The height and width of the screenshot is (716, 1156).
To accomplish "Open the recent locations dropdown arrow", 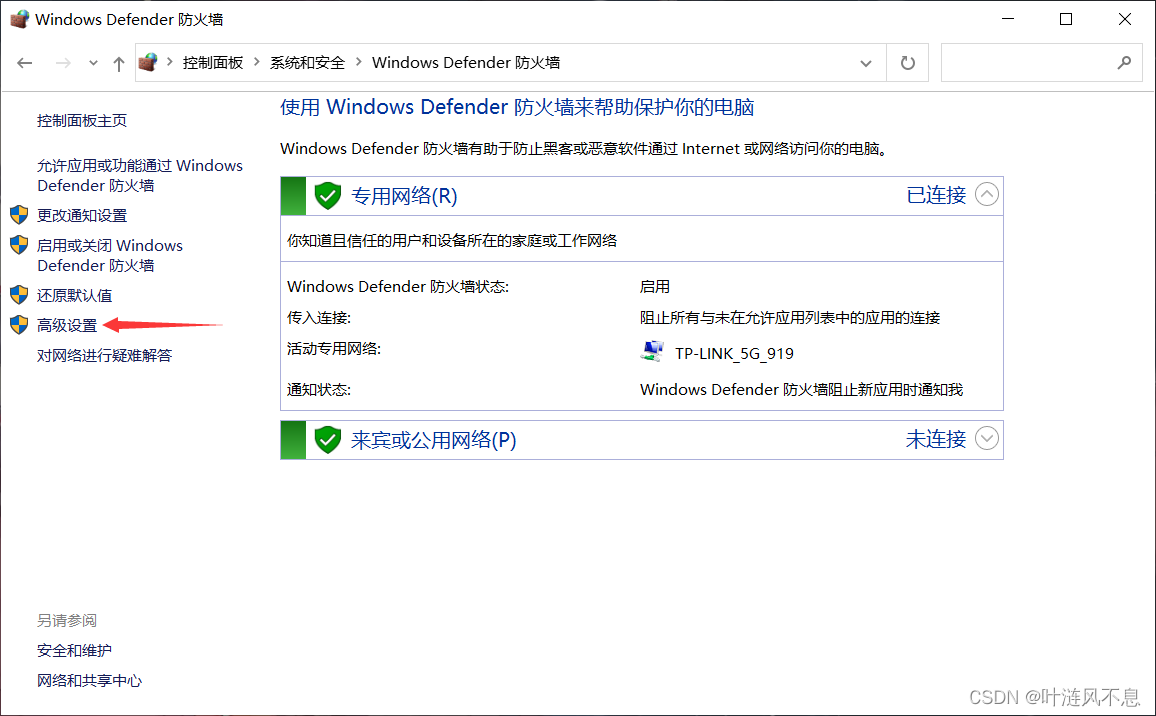I will click(93, 63).
